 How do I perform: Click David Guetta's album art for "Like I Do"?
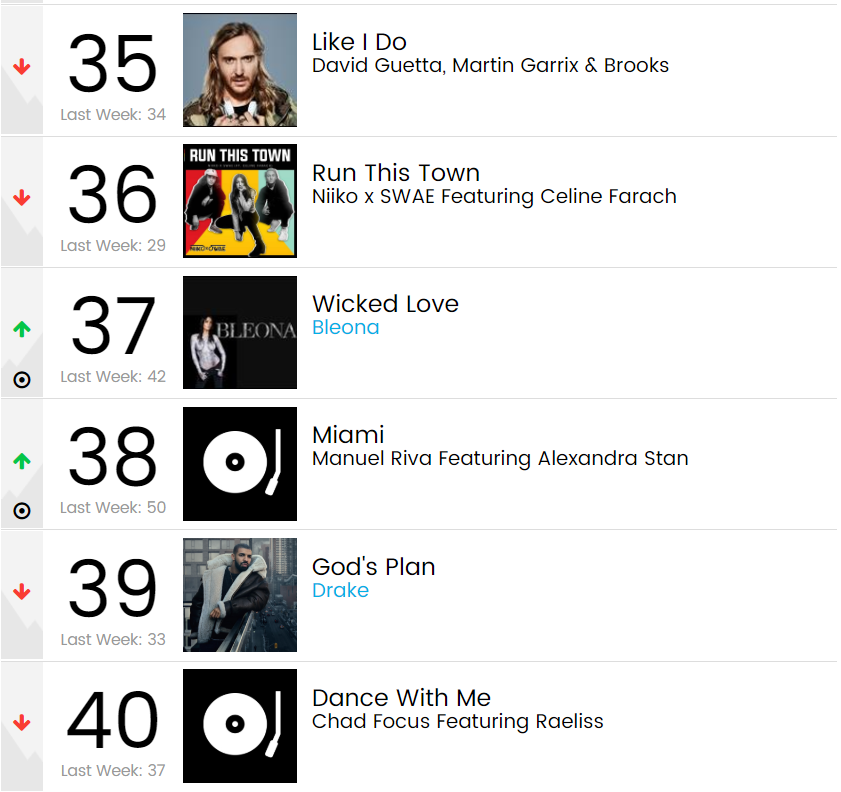click(239, 70)
